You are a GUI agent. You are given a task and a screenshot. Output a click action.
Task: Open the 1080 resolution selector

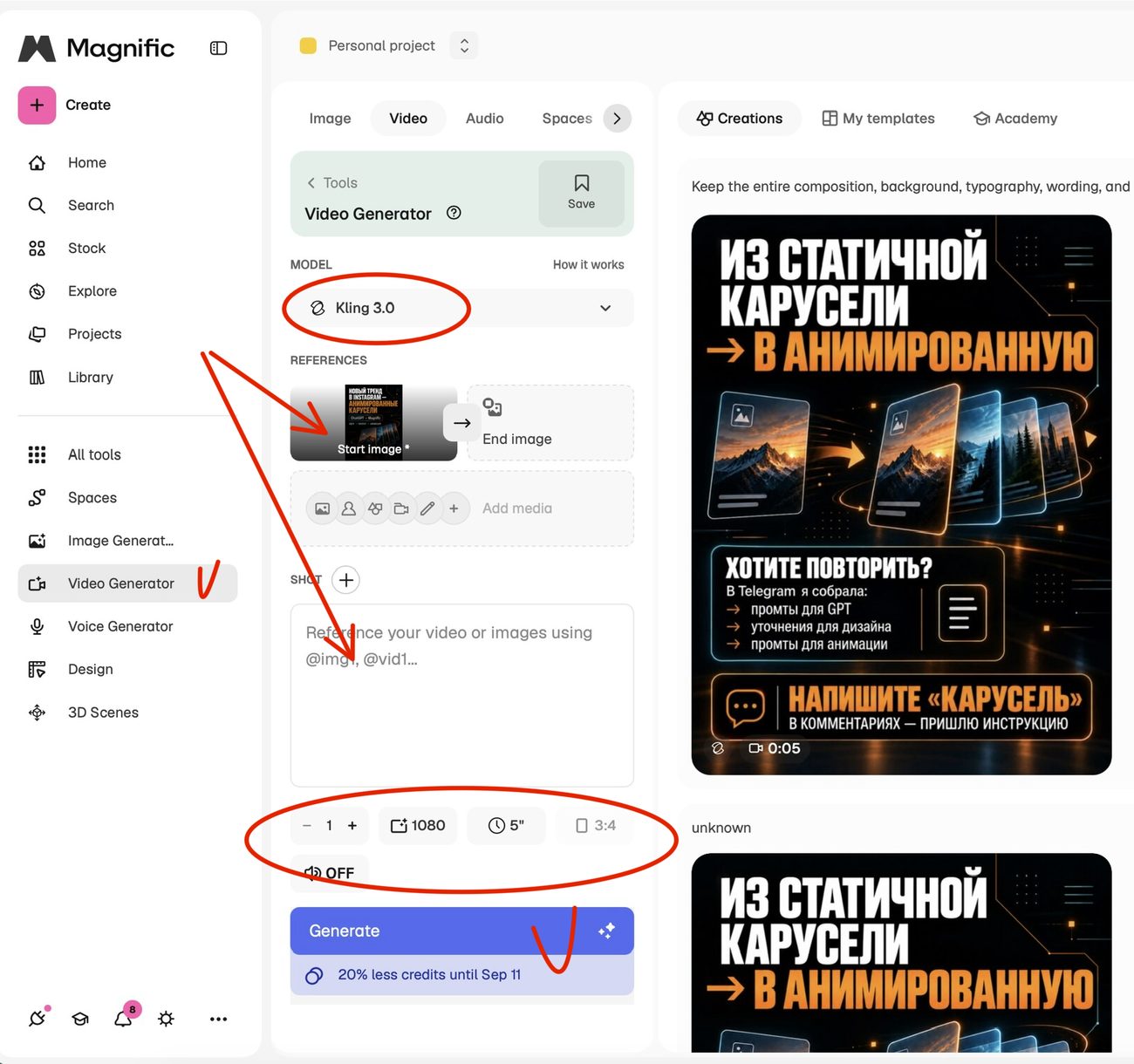click(418, 825)
